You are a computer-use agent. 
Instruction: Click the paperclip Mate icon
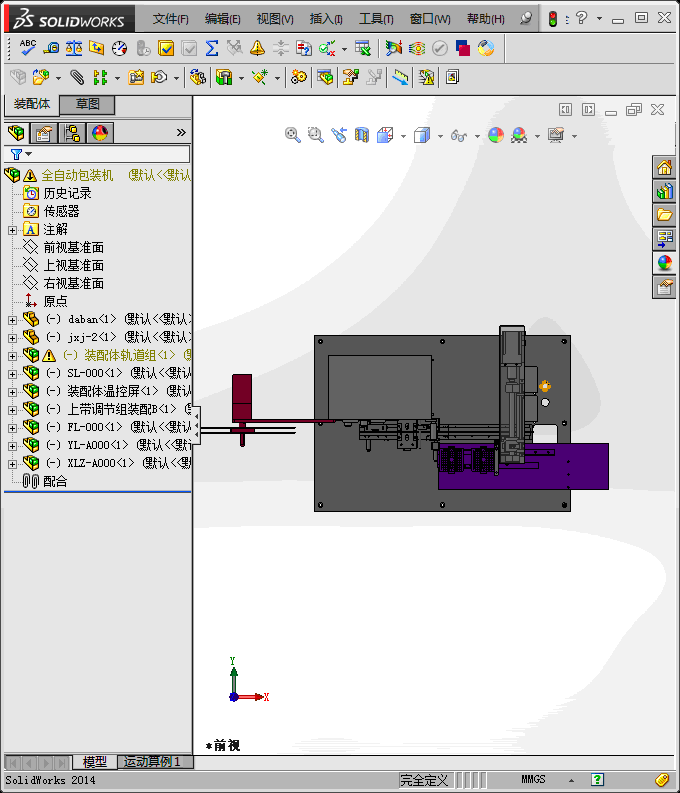pyautogui.click(x=77, y=77)
